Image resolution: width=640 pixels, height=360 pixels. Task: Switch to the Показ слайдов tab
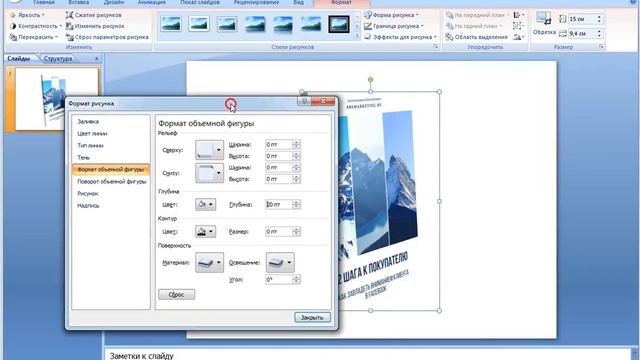click(200, 2)
